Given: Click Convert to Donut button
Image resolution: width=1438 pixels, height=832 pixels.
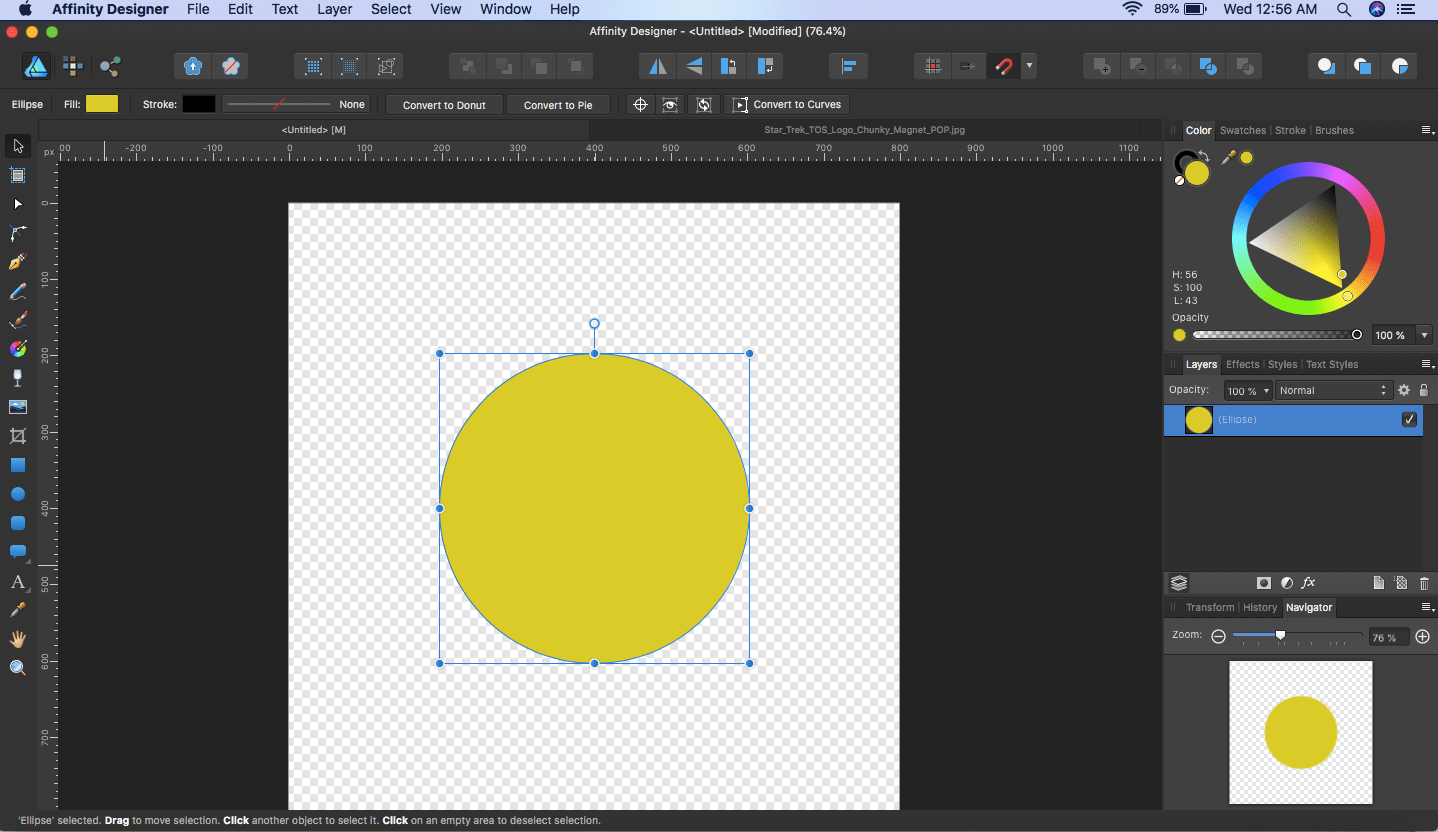Looking at the screenshot, I should pyautogui.click(x=444, y=105).
